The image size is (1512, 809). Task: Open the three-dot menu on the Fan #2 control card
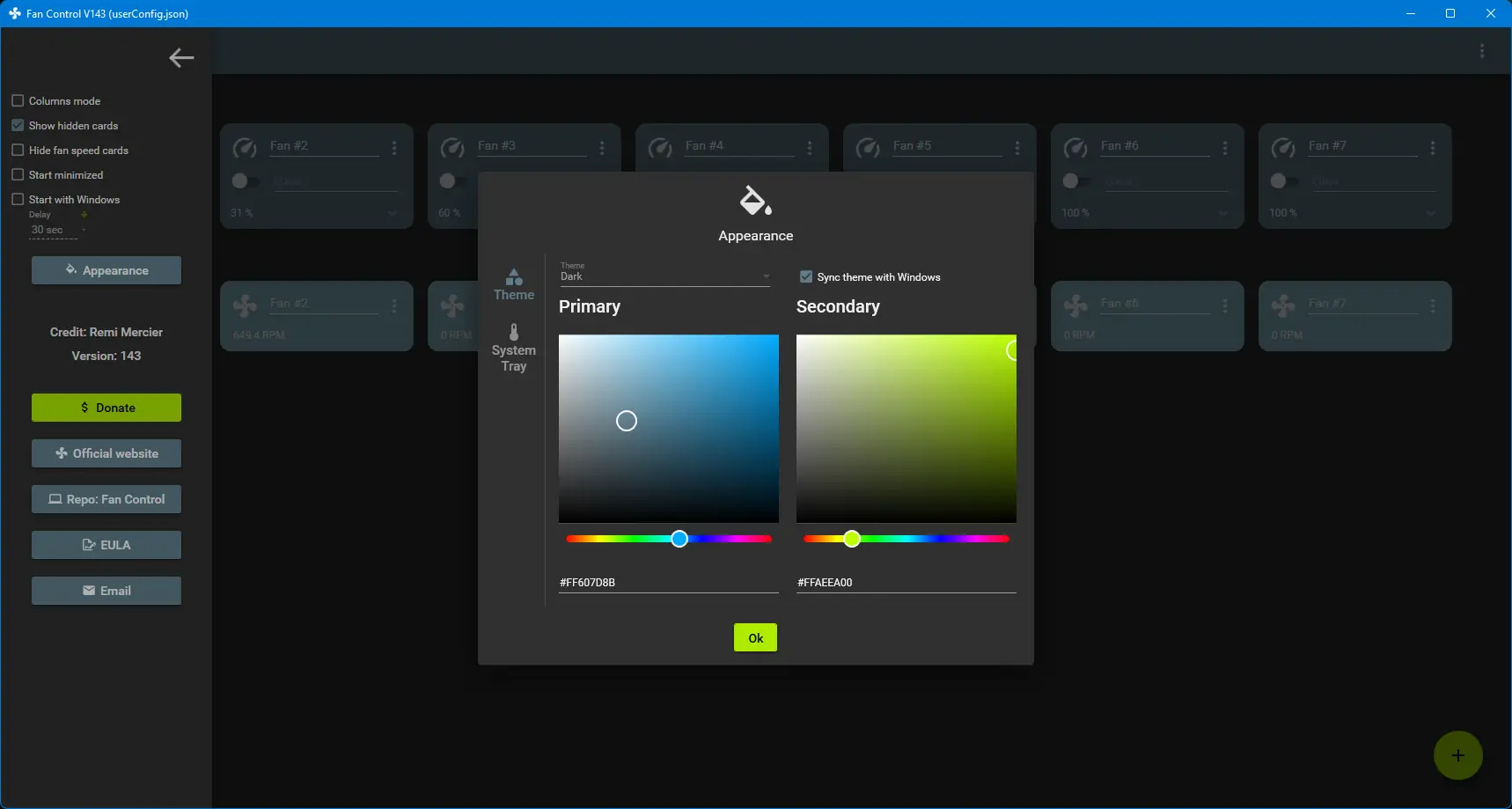[394, 148]
